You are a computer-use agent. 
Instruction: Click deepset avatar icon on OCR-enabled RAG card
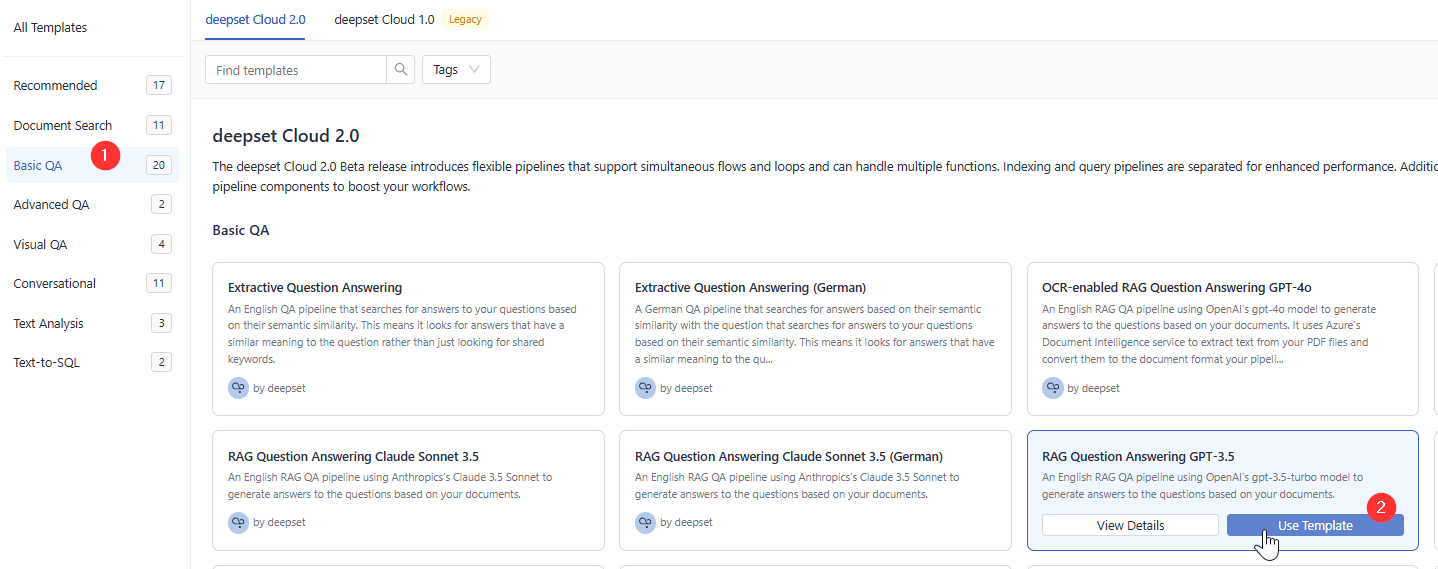[1052, 388]
